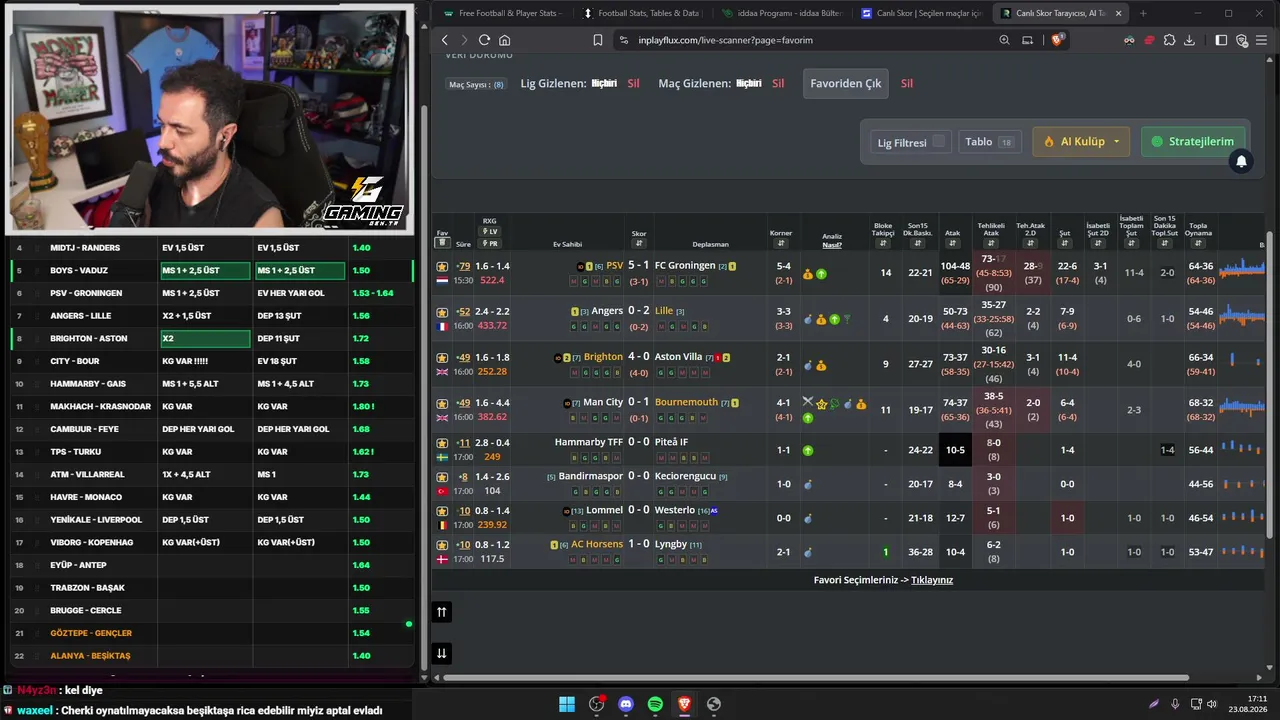Screen dimensions: 1280x720
Task: Open the AI Kulüp dropdown
Action: 1082,142
